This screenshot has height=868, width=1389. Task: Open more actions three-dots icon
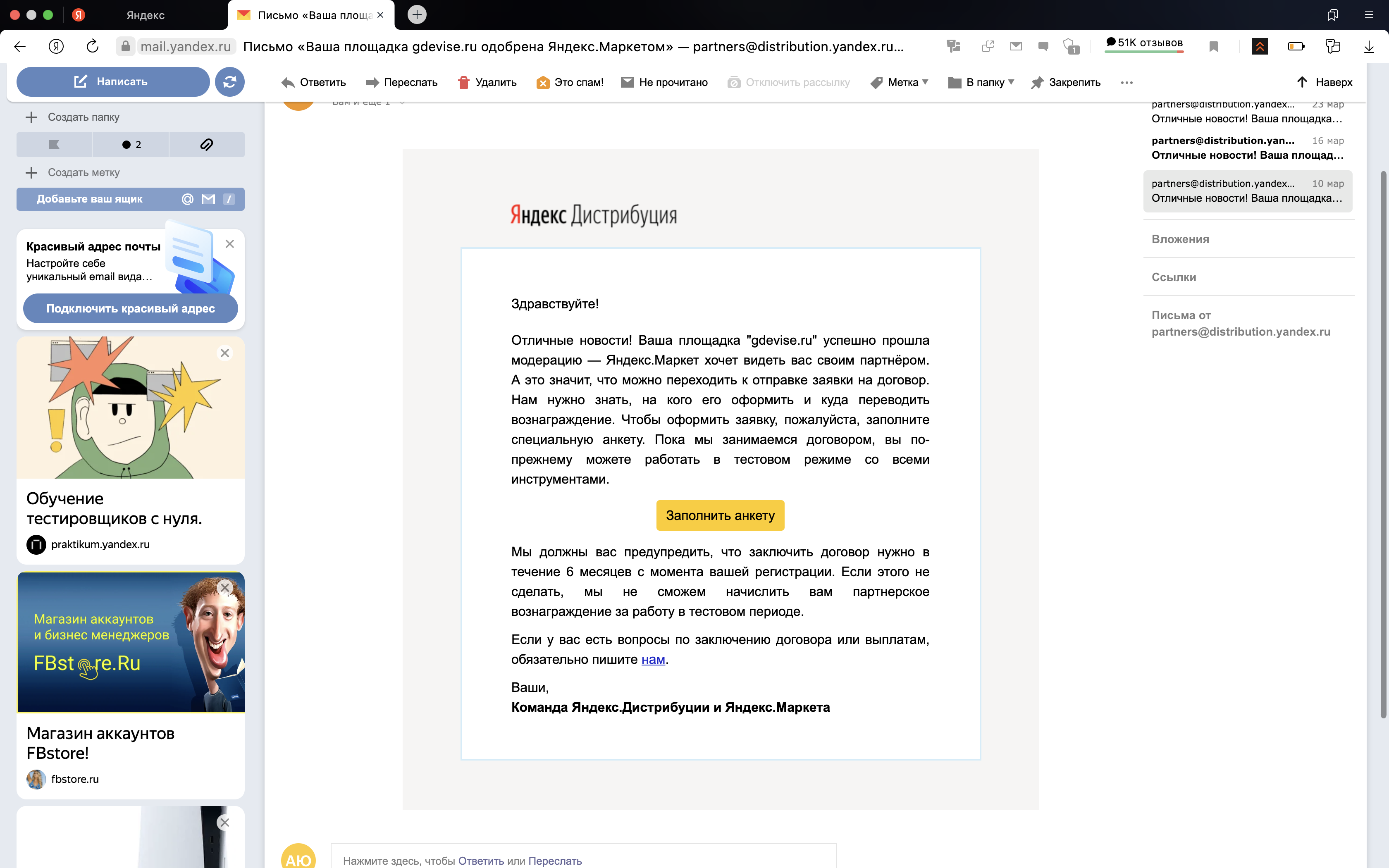point(1126,83)
